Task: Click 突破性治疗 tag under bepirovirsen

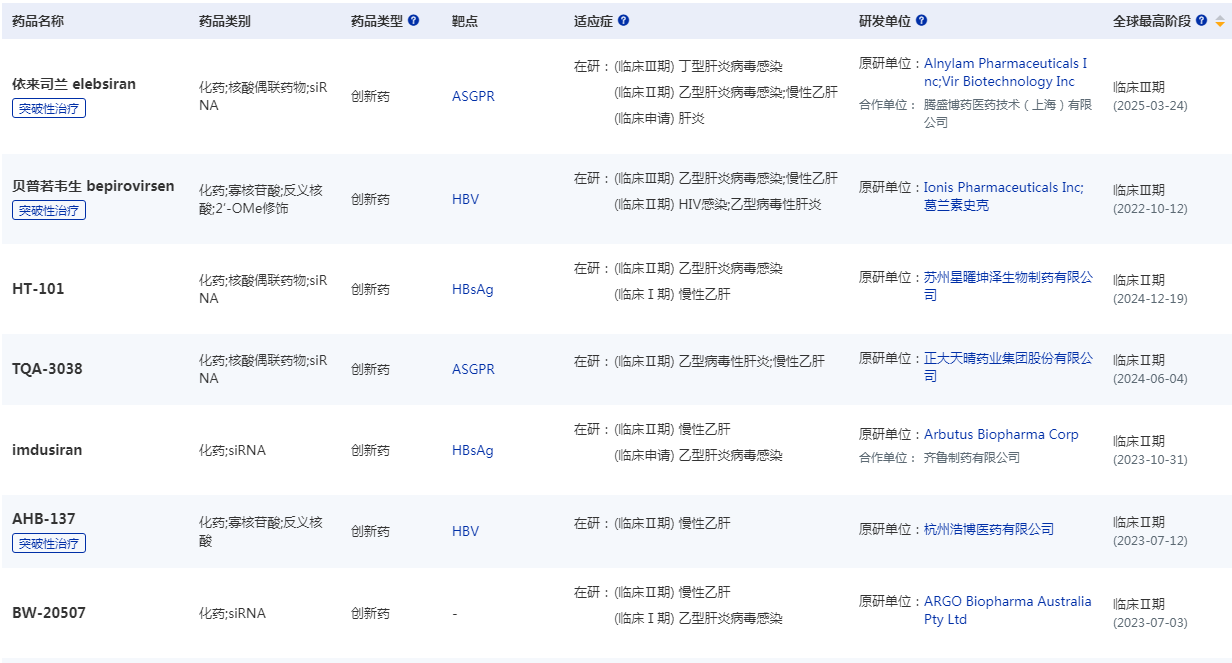Action: tap(49, 210)
